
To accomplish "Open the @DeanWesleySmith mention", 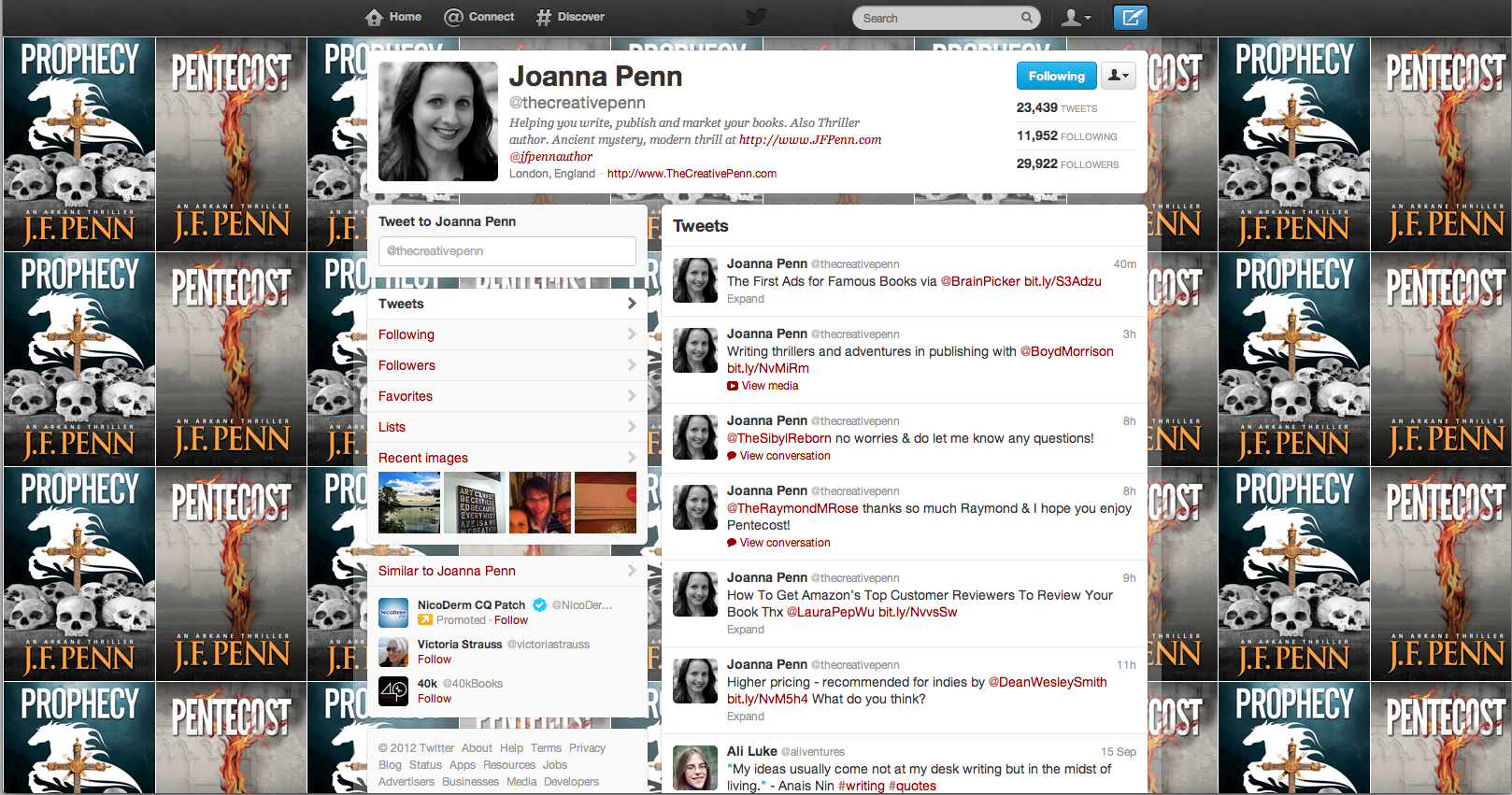I will 1048,682.
